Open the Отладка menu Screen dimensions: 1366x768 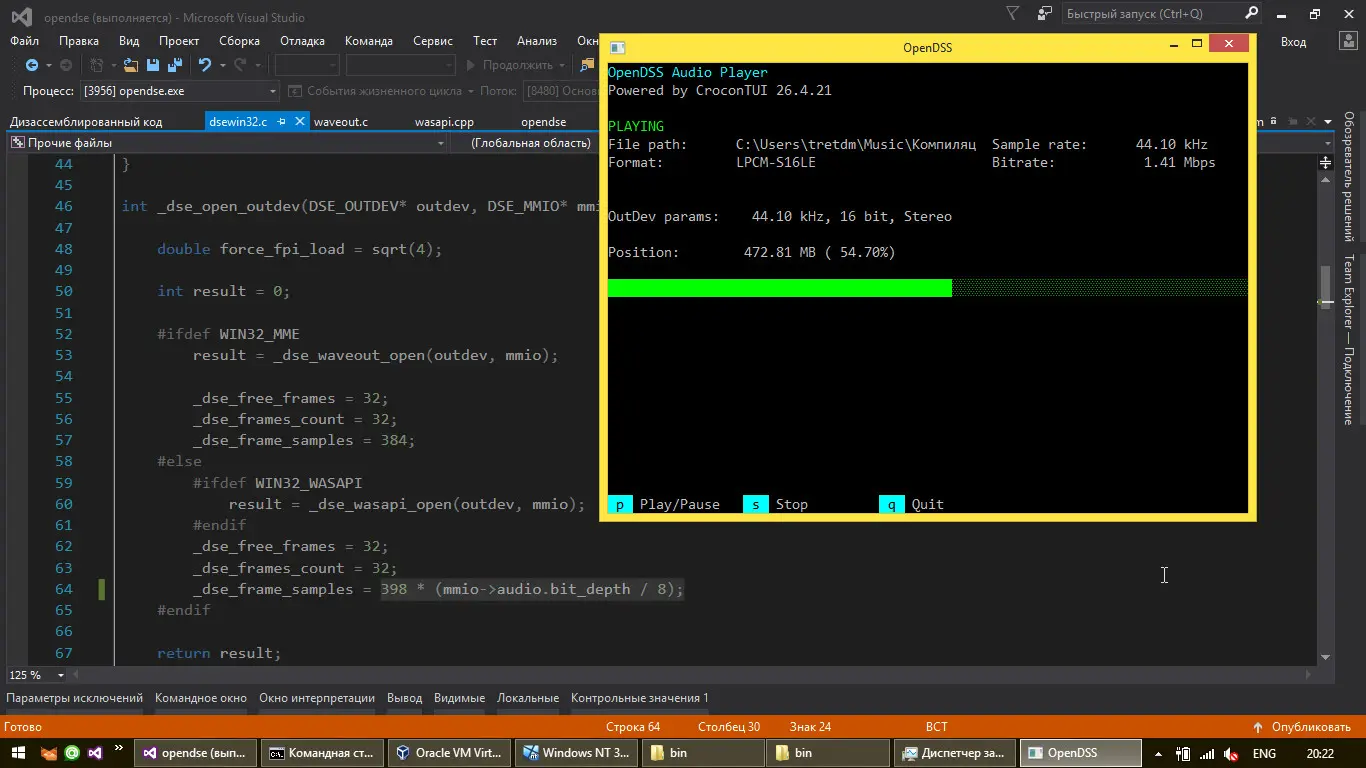302,41
